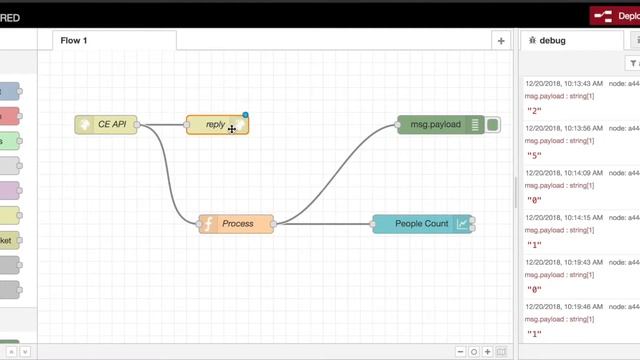Screen dimensions: 640x360
Task: Switch to the debug sidebar tab
Action: point(571,40)
